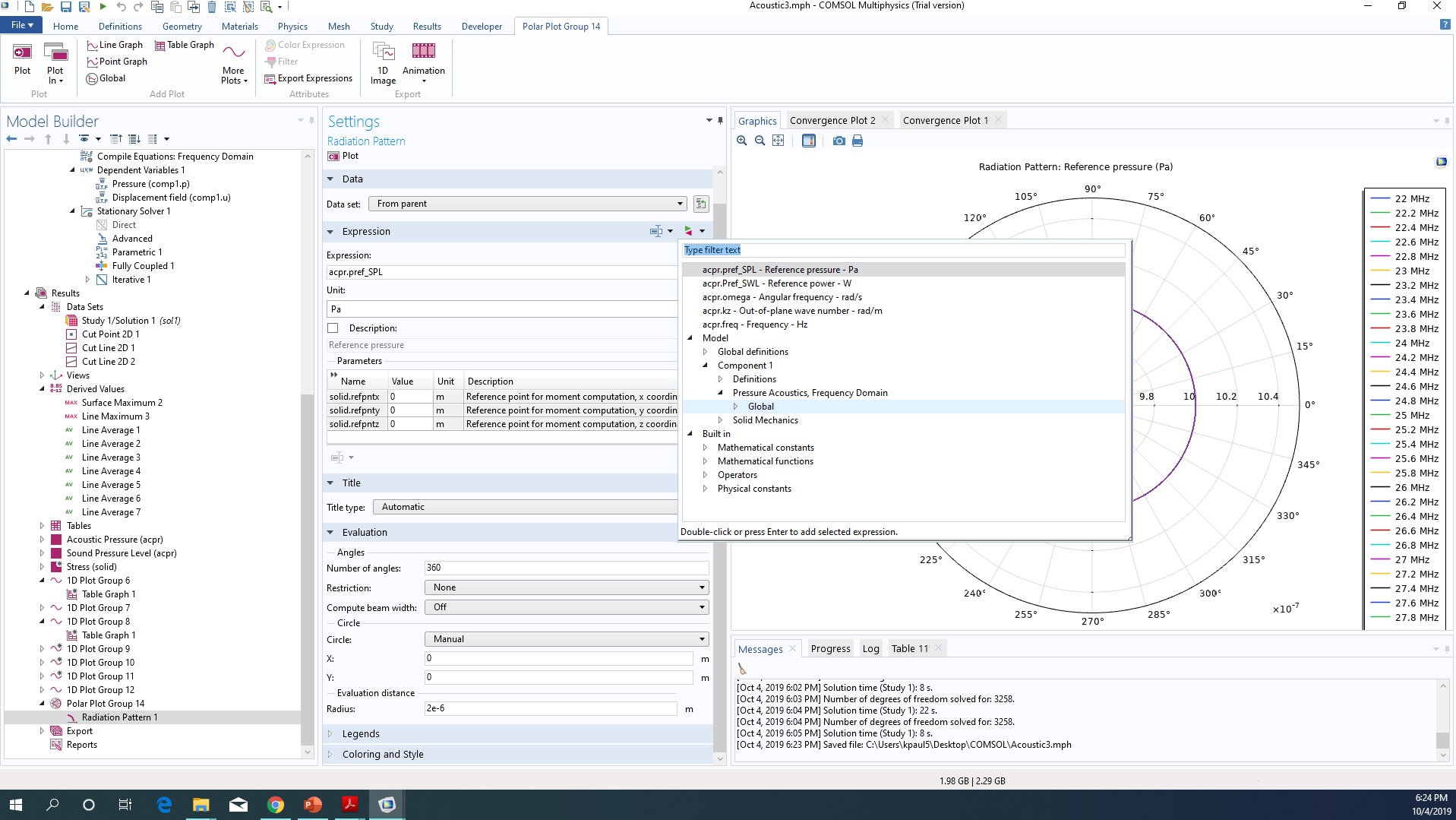Click the Save disk icon in quick access toolbar
This screenshot has height=820, width=1456.
[x=65, y=7]
